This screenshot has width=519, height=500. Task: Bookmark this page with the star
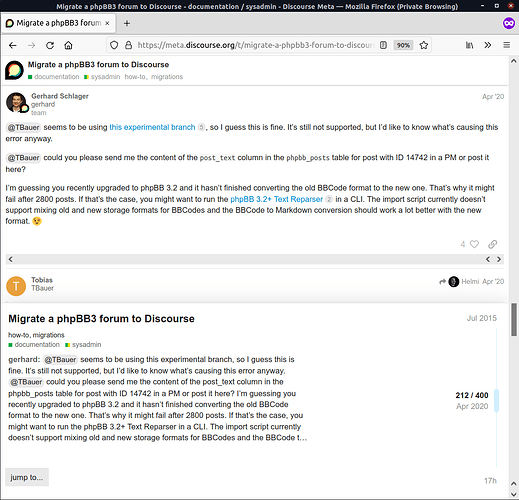click(x=424, y=45)
